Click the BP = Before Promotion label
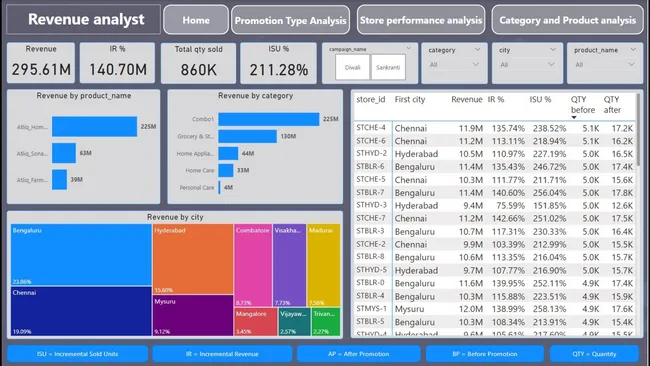650x366 pixels. (x=485, y=354)
